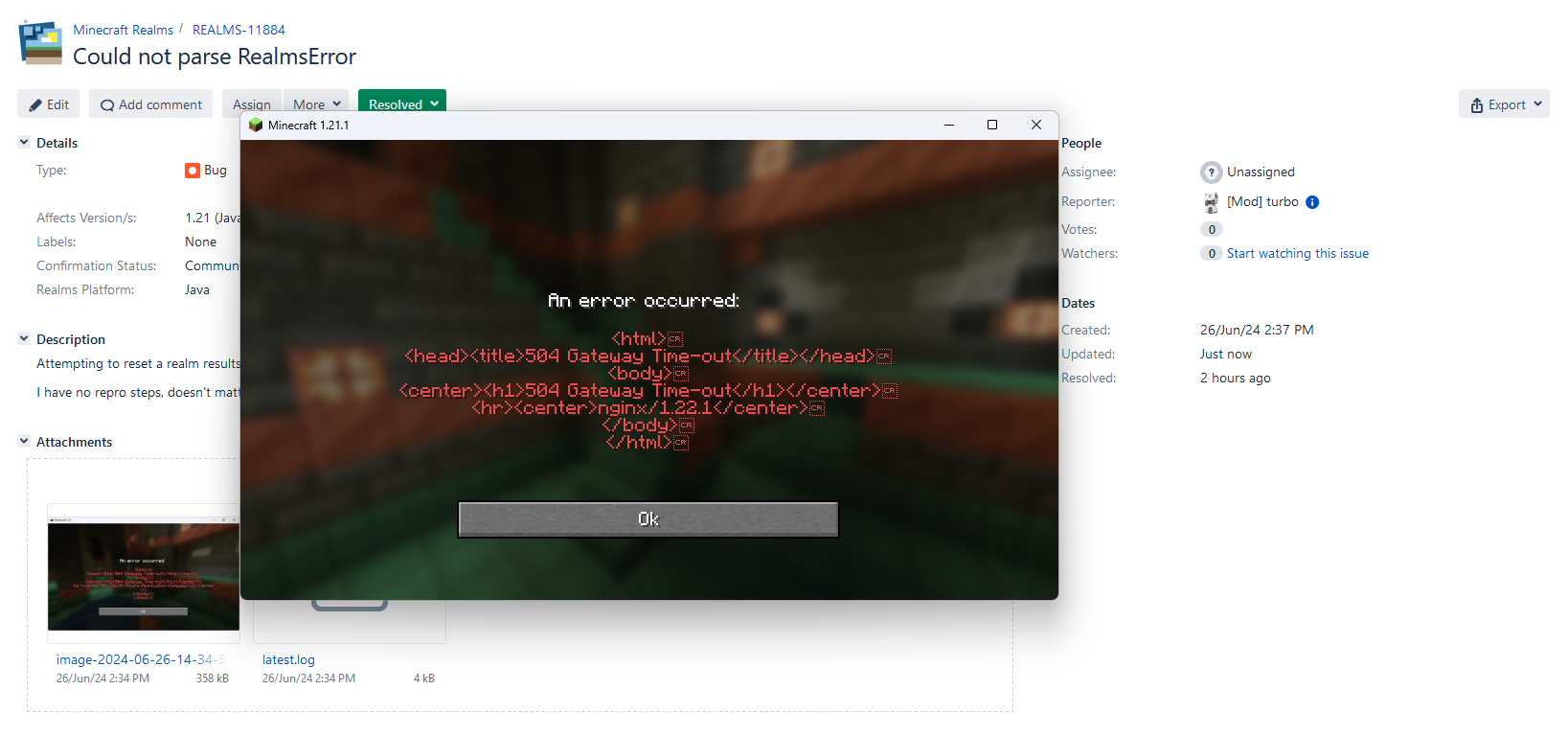
Task: Click the [Mod] turbo reporter avatar
Action: [1211, 202]
